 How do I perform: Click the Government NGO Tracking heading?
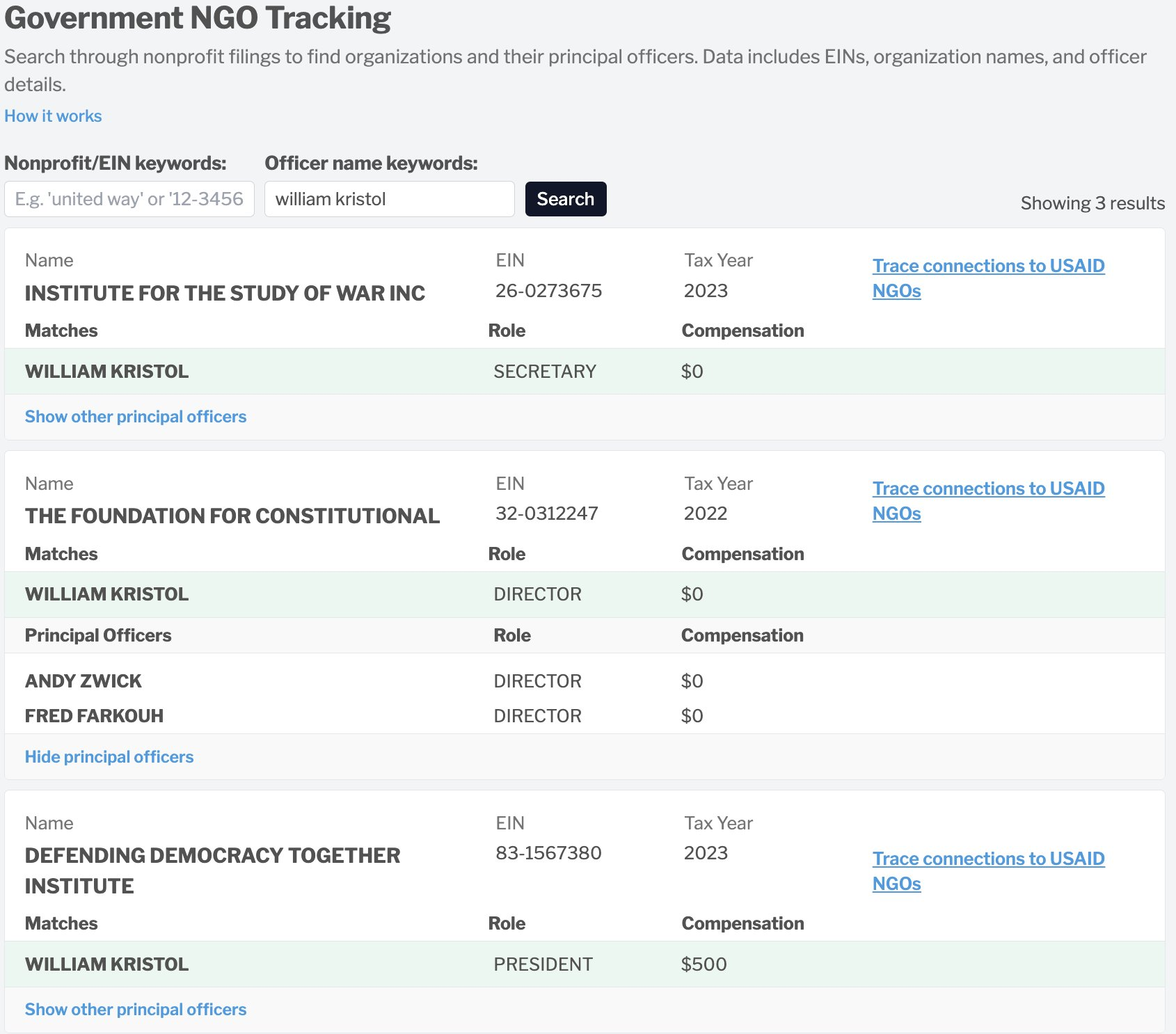pyautogui.click(x=198, y=18)
